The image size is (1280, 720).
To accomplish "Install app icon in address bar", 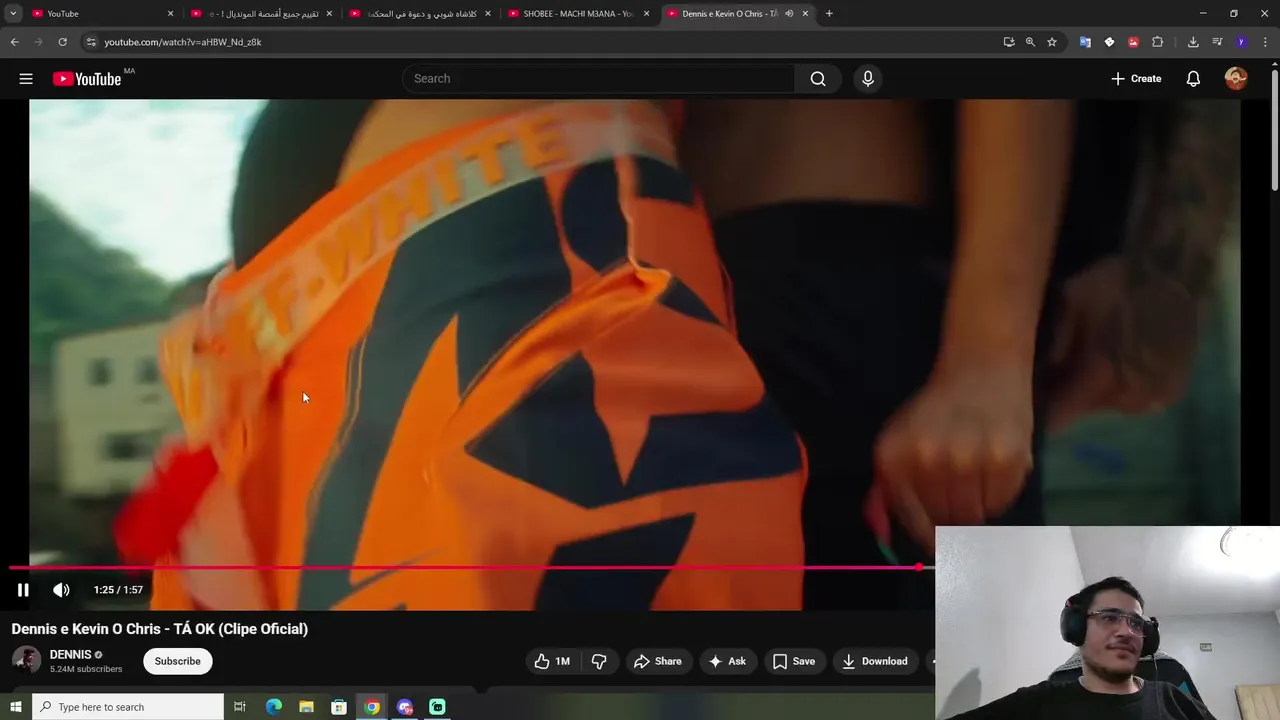I will tap(1009, 42).
